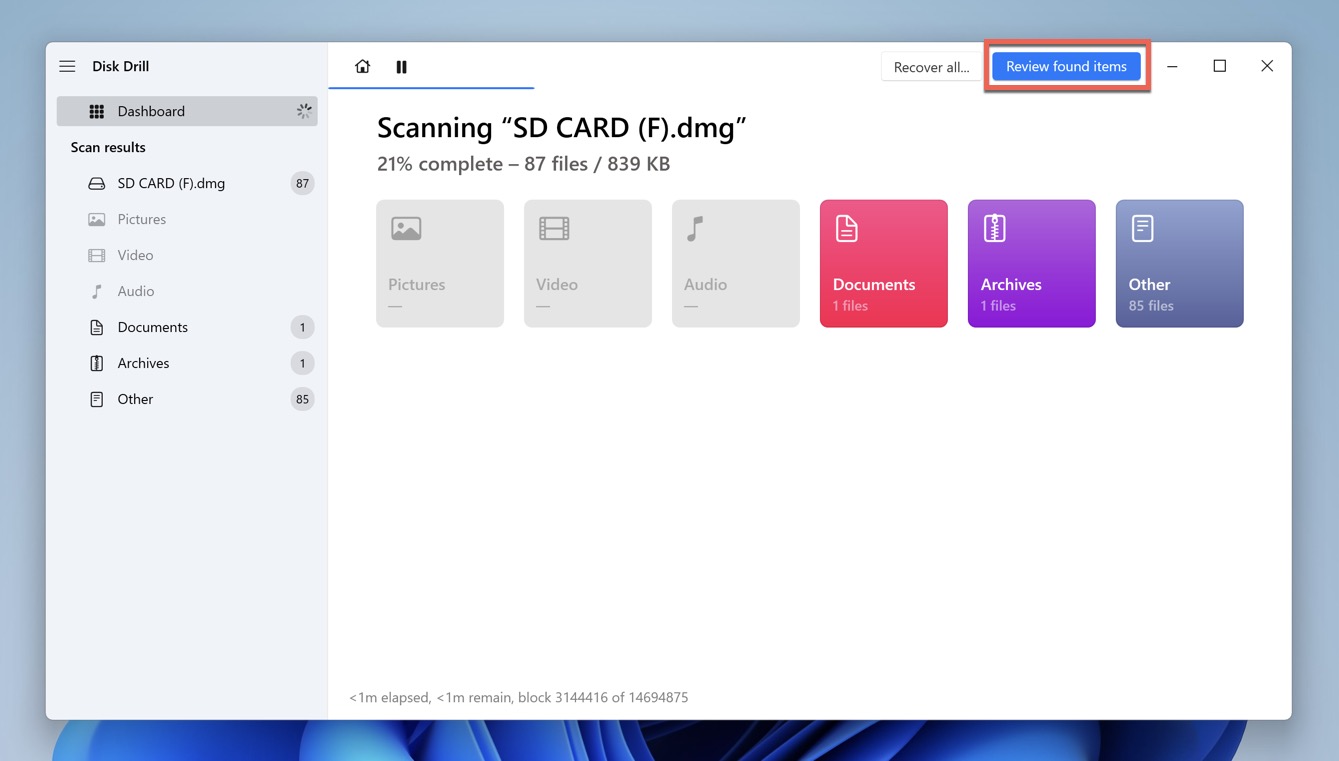The width and height of the screenshot is (1339, 761).
Task: Open Audio in sidebar
Action: 187,291
